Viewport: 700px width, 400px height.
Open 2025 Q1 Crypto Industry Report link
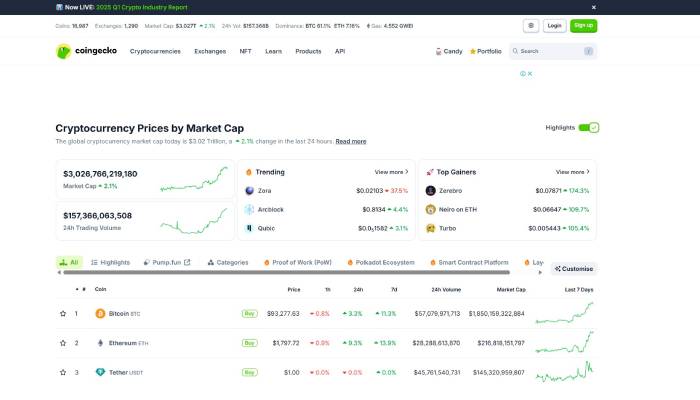click(x=142, y=7)
